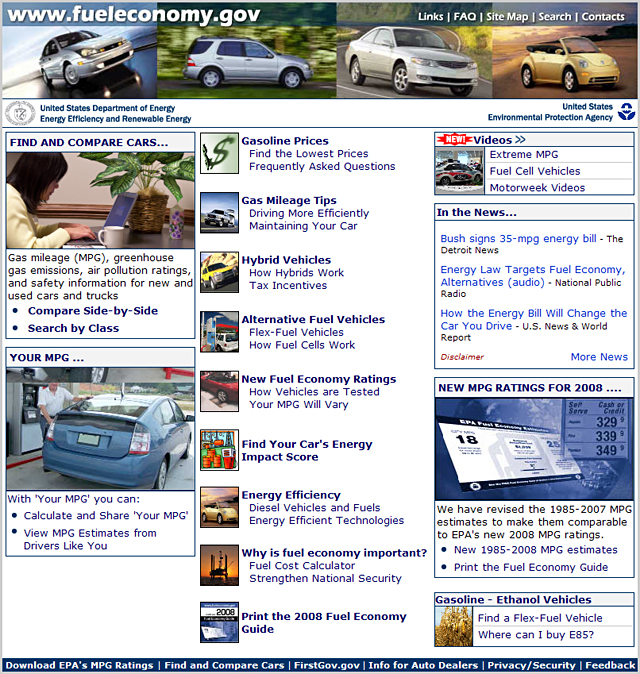Open Site Map in the top navigation

point(507,17)
